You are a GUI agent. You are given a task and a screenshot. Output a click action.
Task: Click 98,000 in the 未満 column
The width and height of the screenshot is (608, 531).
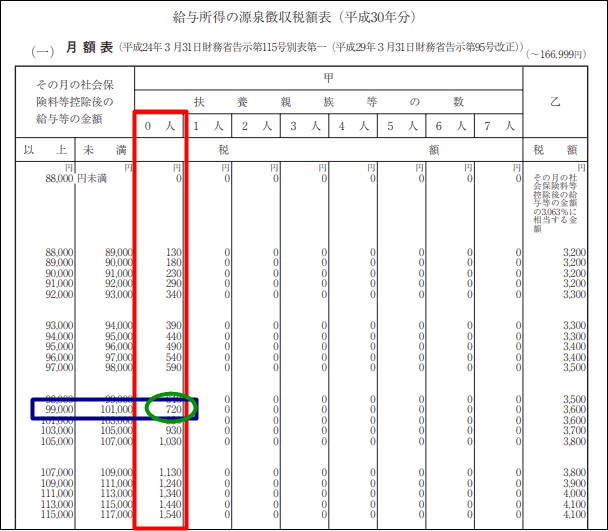[119, 367]
